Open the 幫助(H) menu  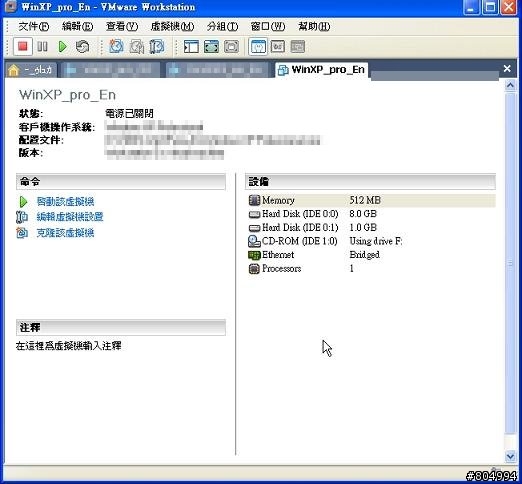pyautogui.click(x=314, y=26)
